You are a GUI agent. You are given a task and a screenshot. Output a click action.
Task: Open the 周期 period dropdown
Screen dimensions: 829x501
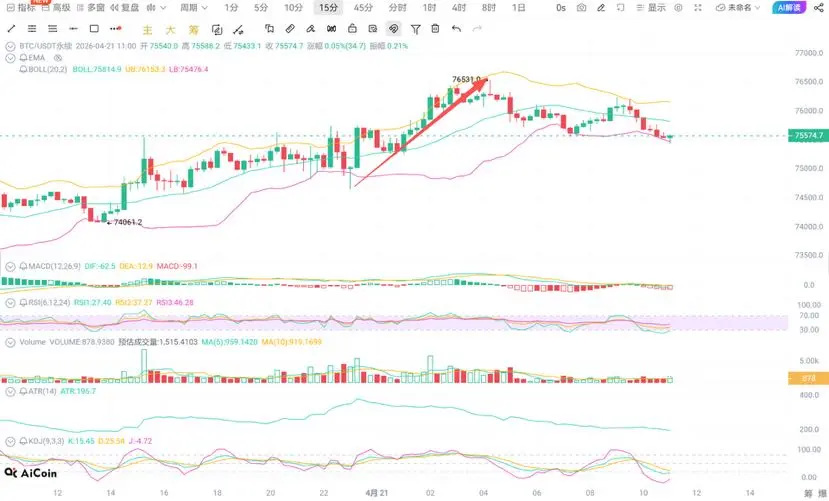(194, 7)
